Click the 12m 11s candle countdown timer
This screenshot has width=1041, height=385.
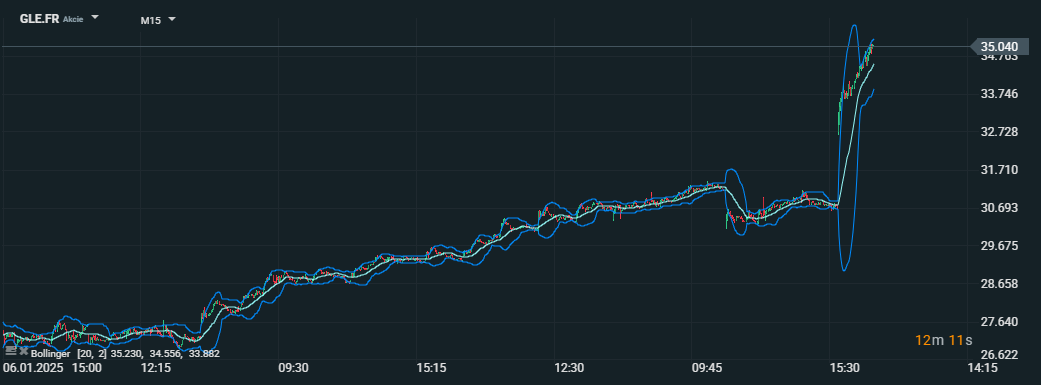(x=943, y=341)
